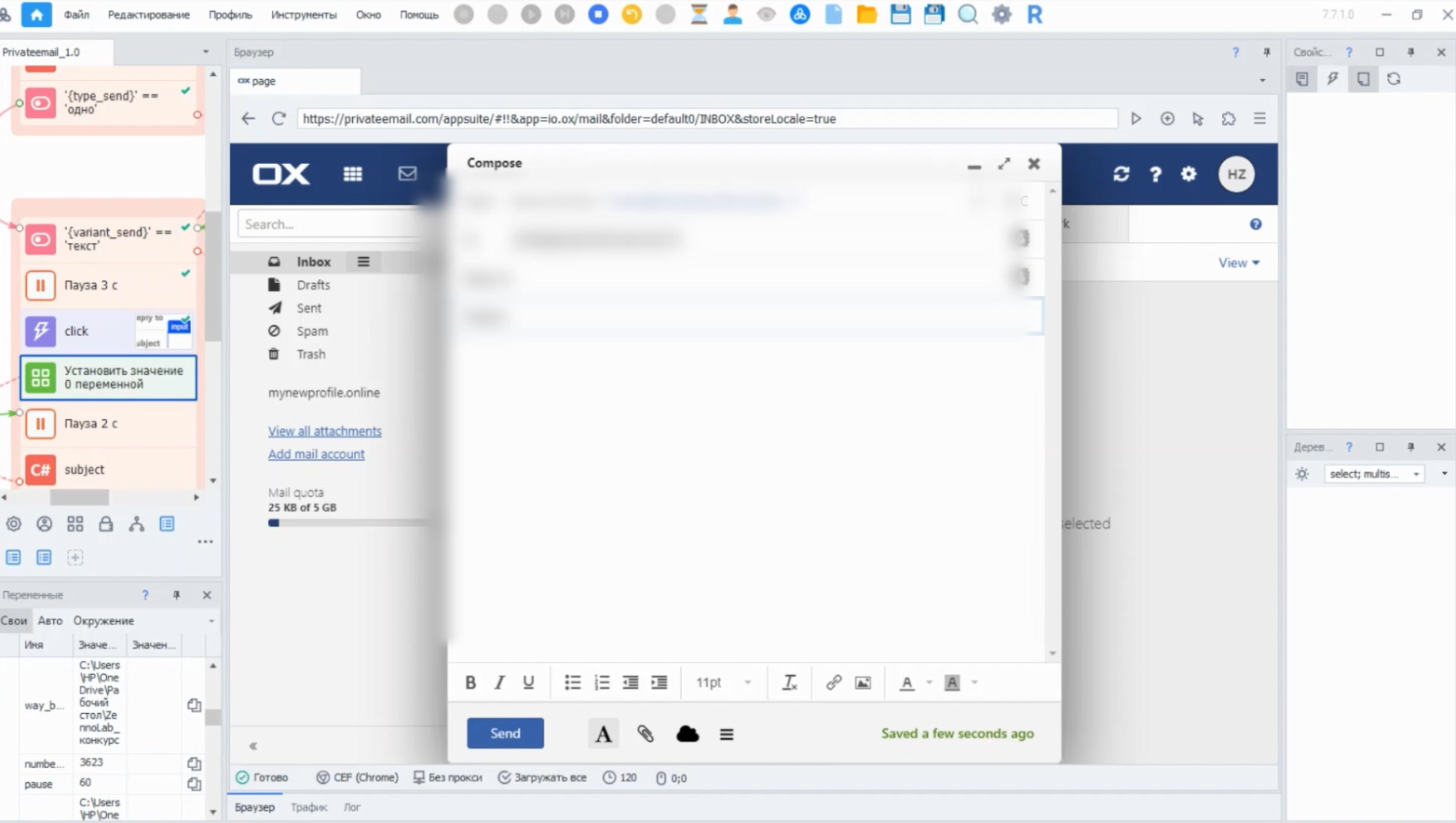Open the Inbox folder actions menu icon
This screenshot has width=1456, height=823.
click(363, 262)
